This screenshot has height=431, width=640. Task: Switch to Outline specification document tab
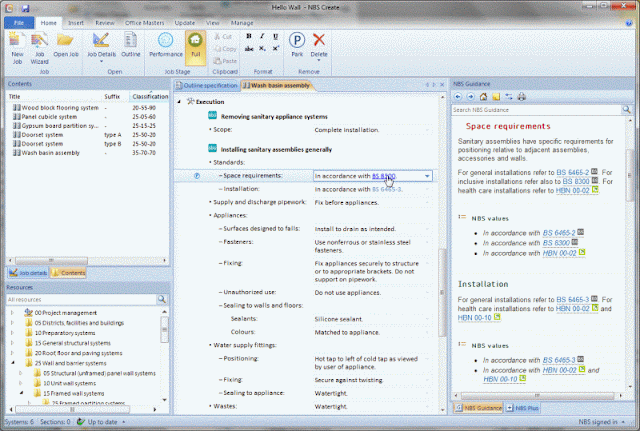pos(207,85)
